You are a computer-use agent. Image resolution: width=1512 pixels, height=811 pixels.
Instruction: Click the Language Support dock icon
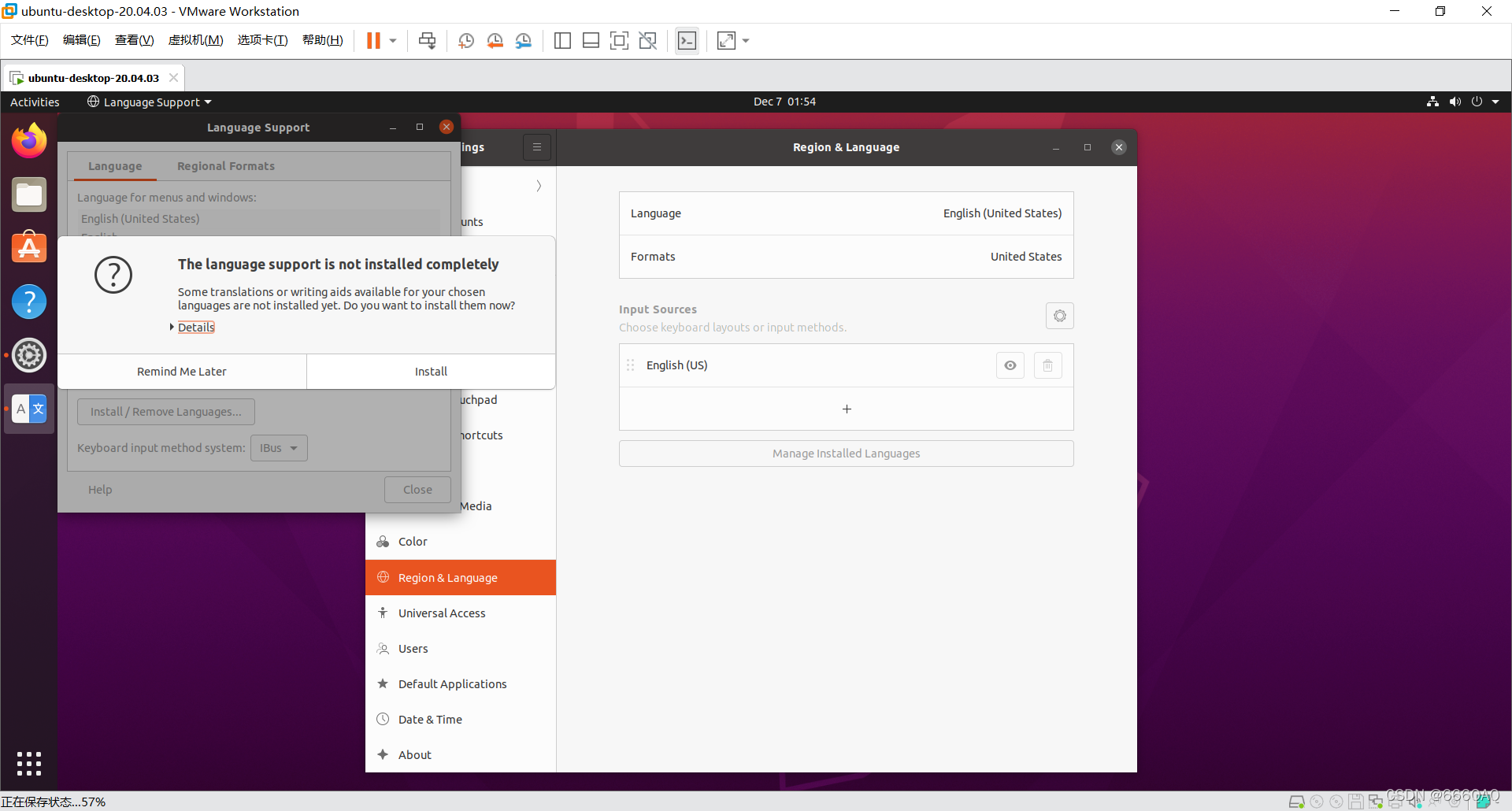tap(29, 409)
